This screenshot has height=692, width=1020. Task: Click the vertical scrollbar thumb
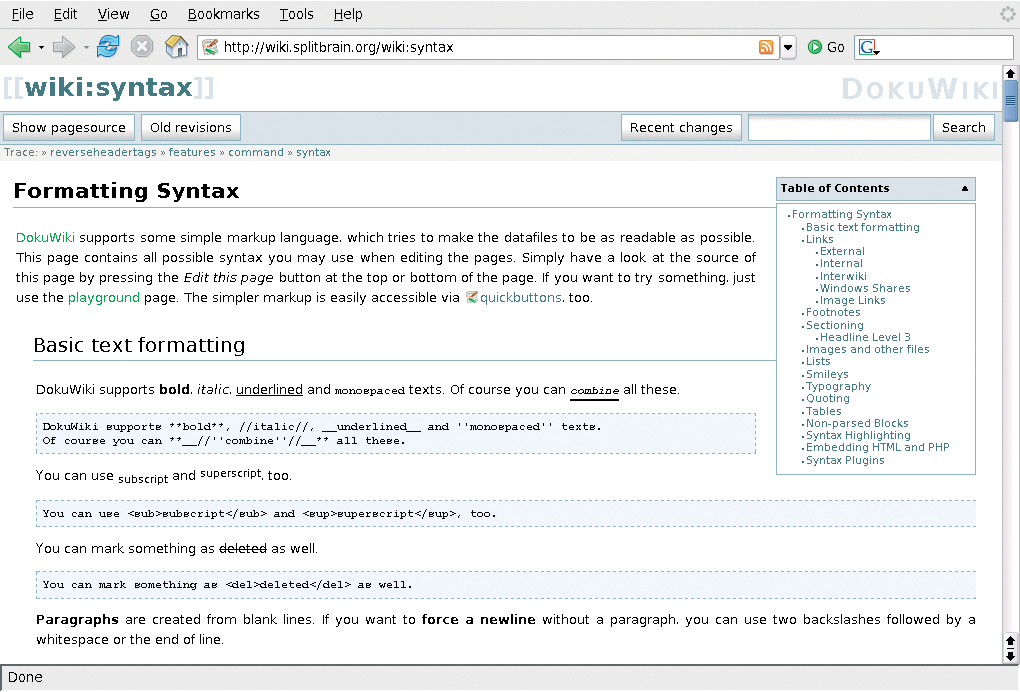click(x=1010, y=100)
